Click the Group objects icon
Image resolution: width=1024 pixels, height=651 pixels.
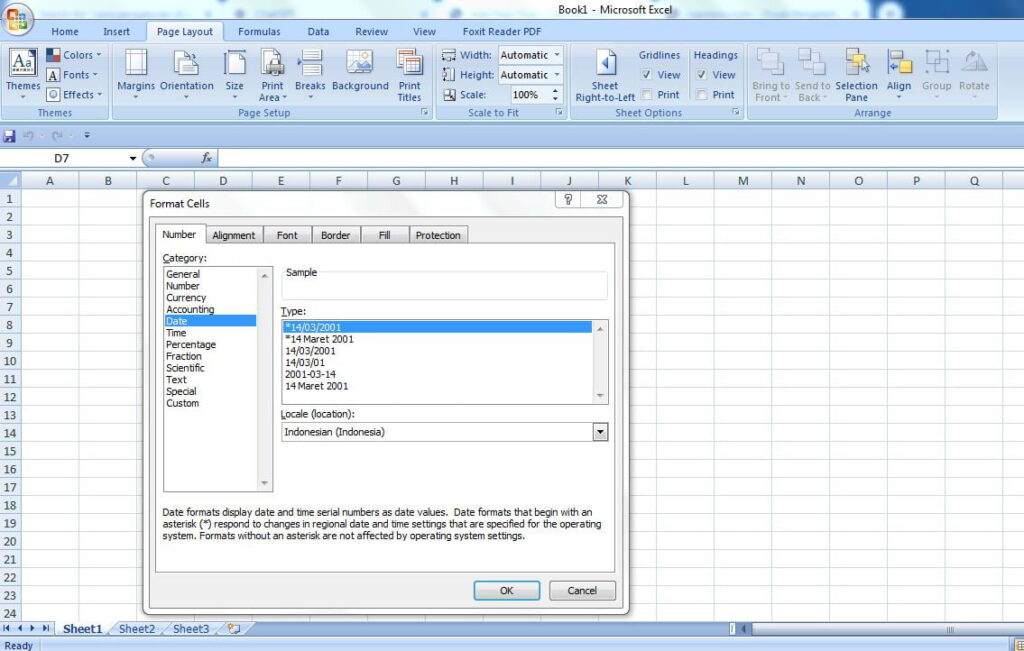point(936,62)
